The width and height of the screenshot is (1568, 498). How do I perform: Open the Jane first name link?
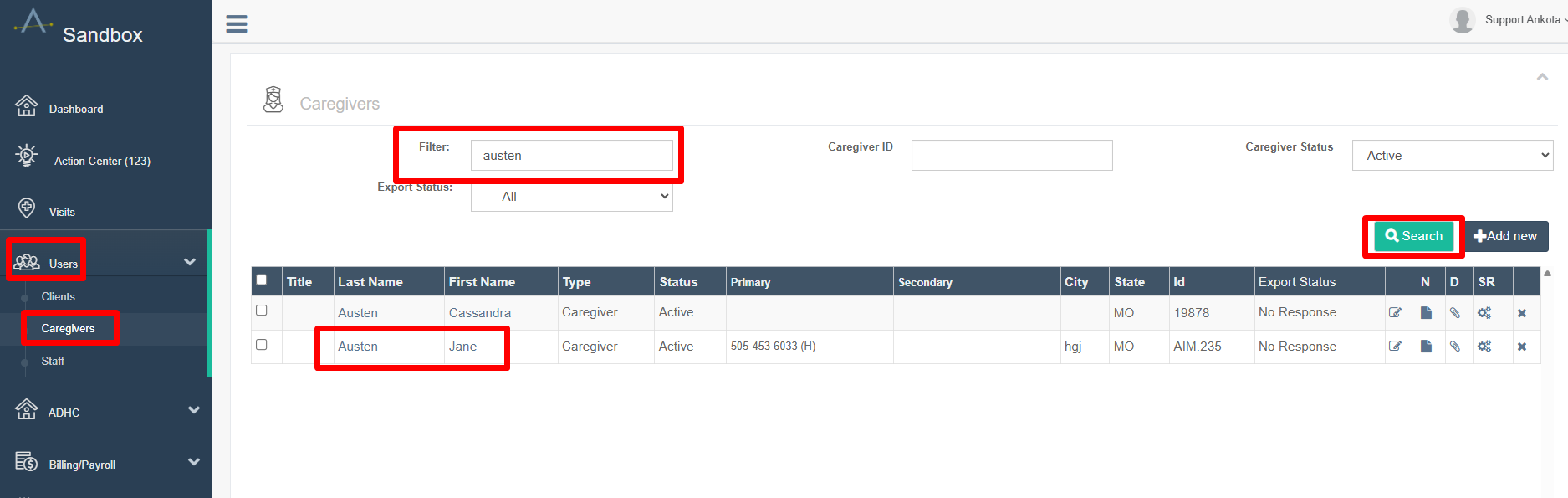[x=462, y=347]
